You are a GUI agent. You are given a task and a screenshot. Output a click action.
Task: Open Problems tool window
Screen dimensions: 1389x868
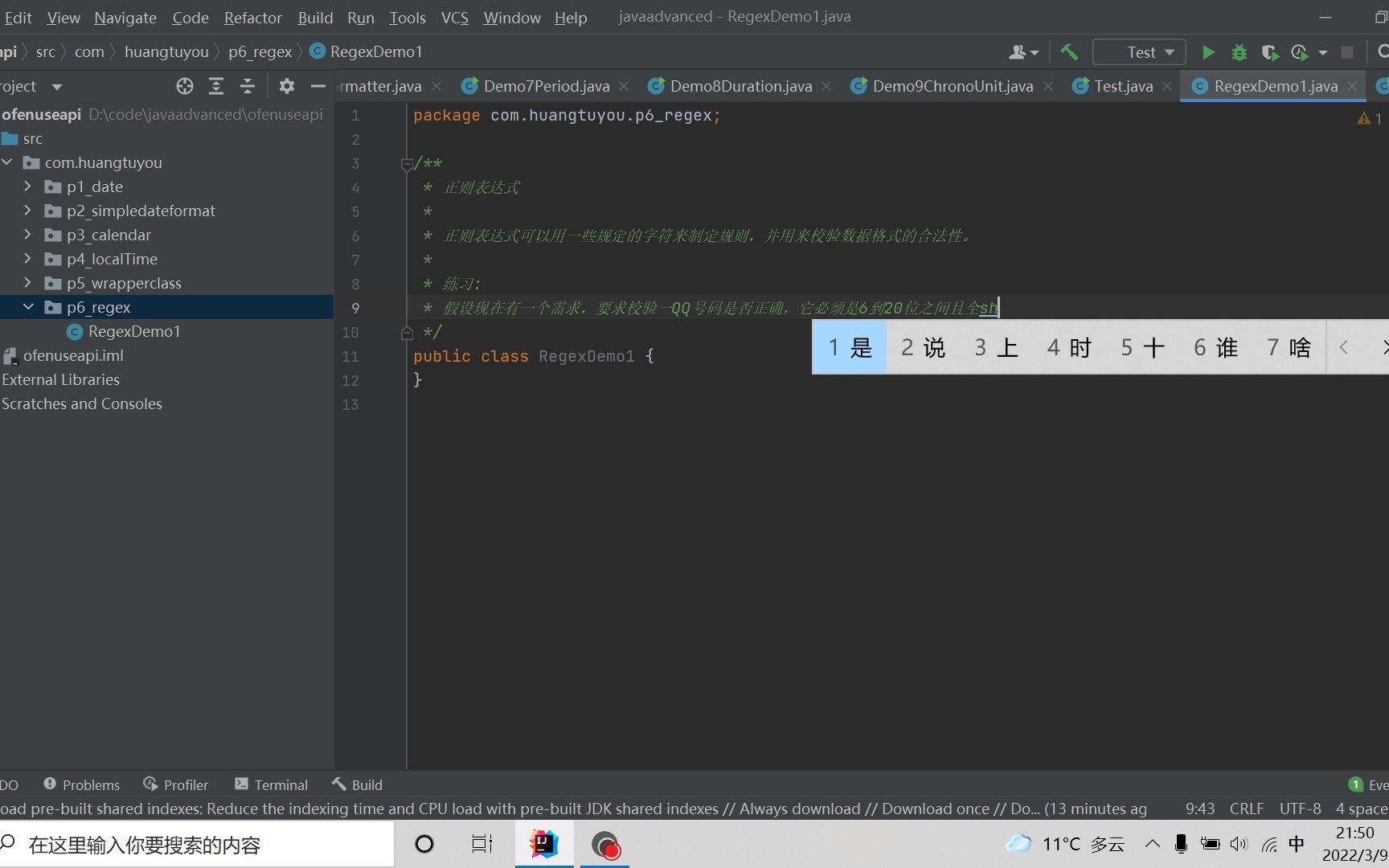tap(82, 784)
